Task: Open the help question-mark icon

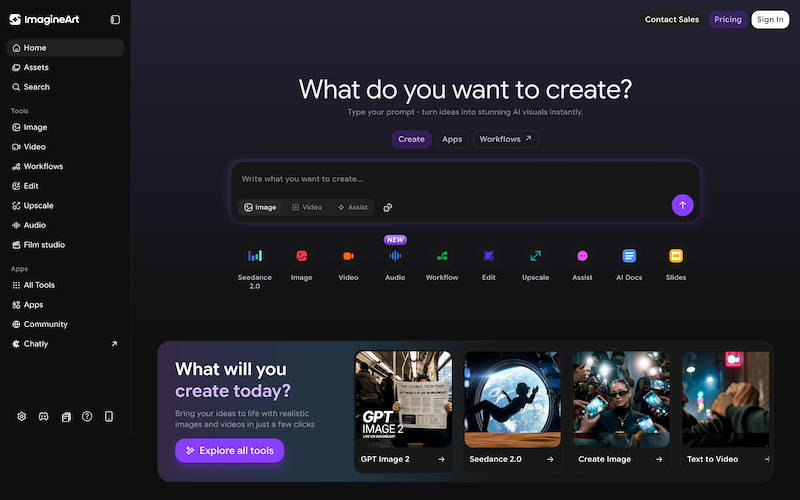Action: click(x=87, y=416)
